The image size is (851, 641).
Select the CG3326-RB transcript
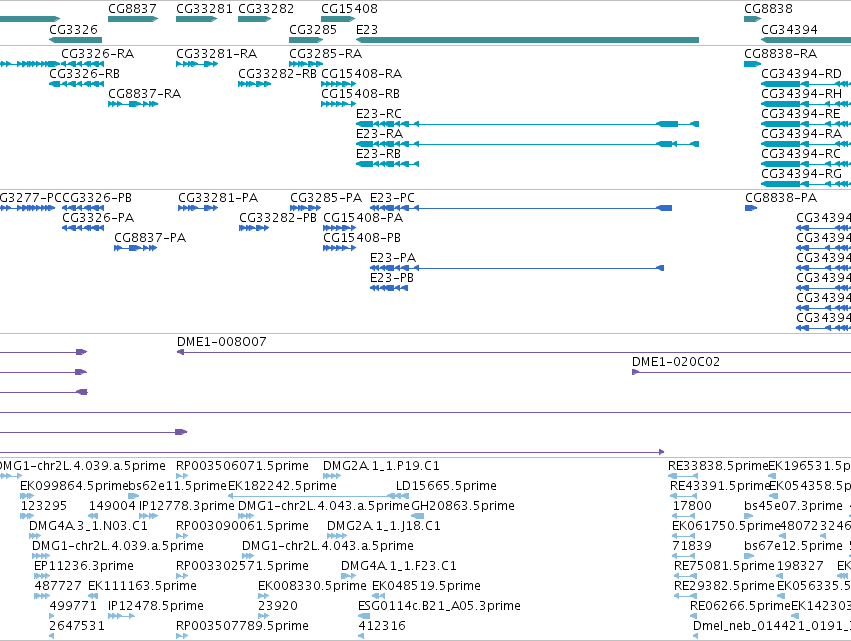pos(76,84)
